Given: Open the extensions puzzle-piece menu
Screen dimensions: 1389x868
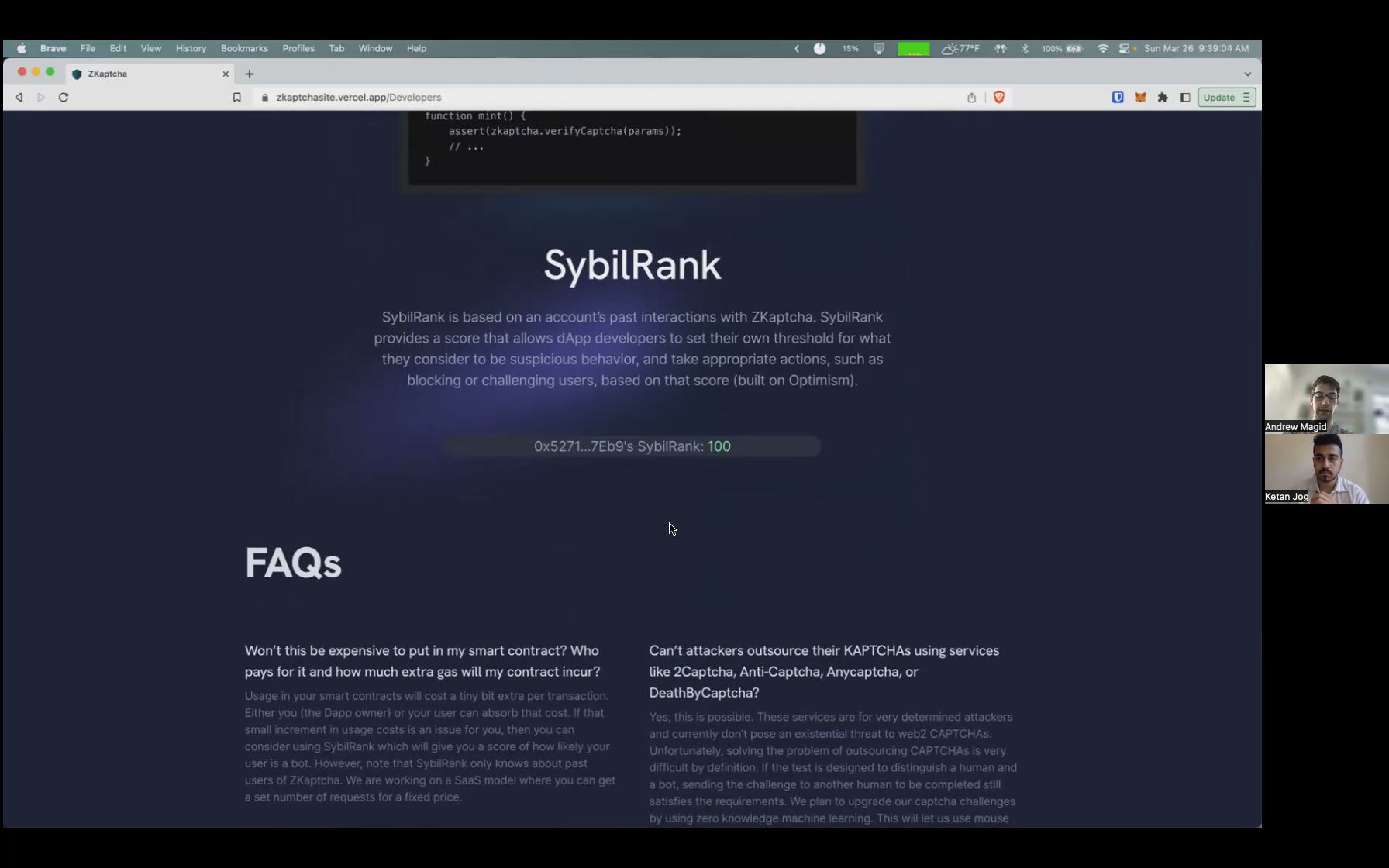Looking at the screenshot, I should point(1163,97).
